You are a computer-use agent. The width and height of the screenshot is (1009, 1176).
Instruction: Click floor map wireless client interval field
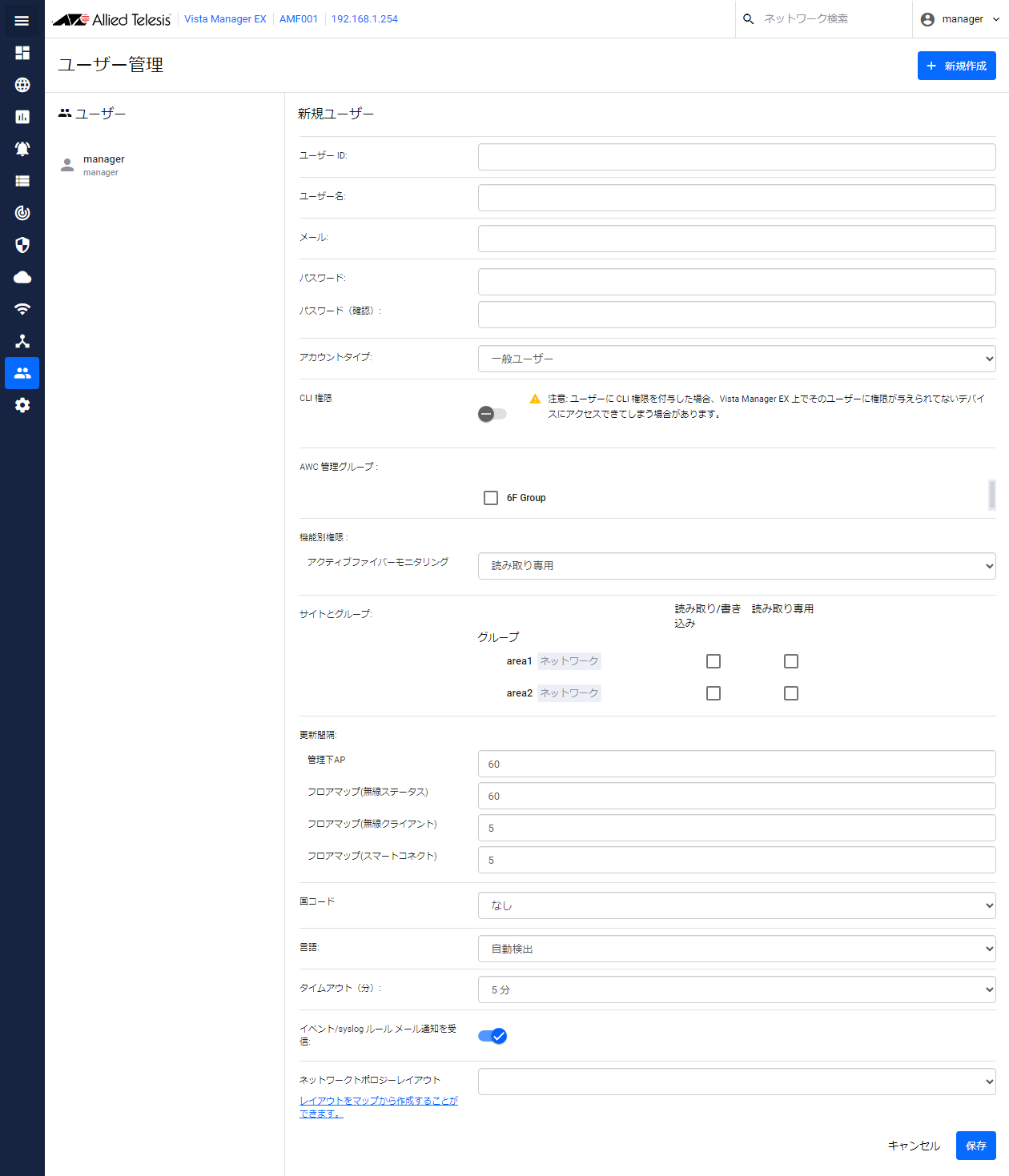point(737,828)
